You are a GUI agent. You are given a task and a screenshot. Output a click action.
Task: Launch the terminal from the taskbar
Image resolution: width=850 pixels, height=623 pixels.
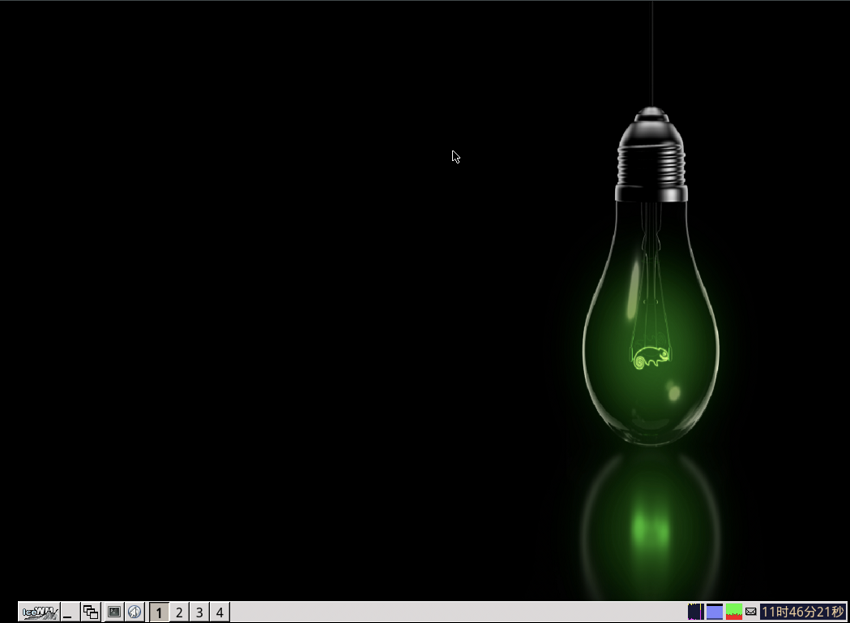(x=114, y=612)
